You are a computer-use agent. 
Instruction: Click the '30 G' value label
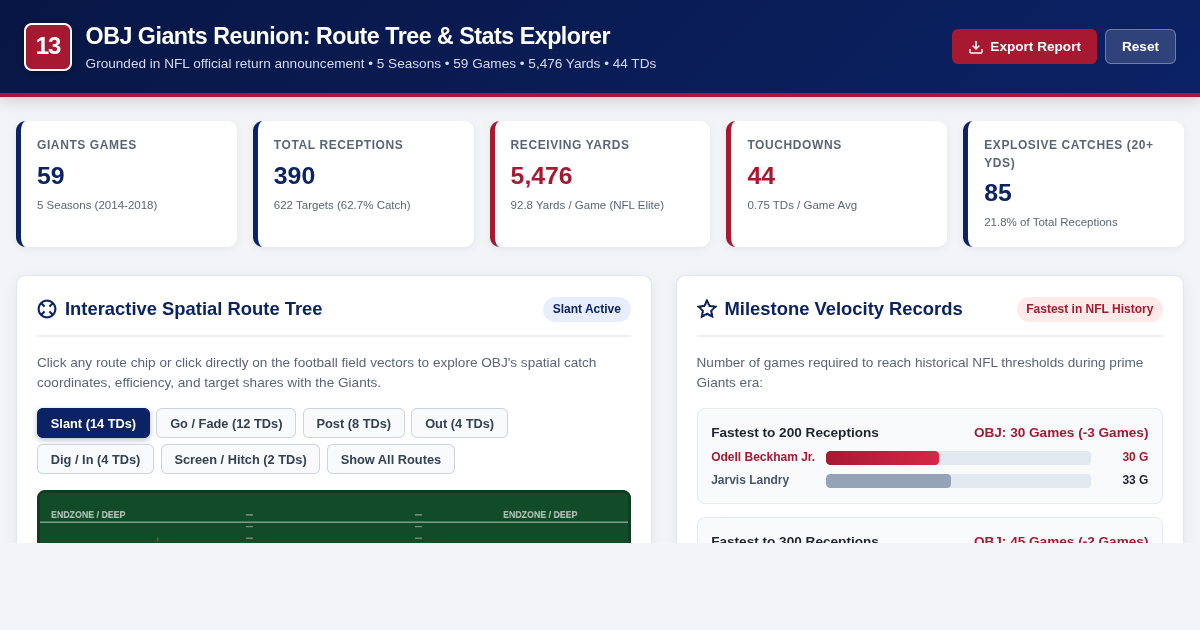pyautogui.click(x=1135, y=457)
